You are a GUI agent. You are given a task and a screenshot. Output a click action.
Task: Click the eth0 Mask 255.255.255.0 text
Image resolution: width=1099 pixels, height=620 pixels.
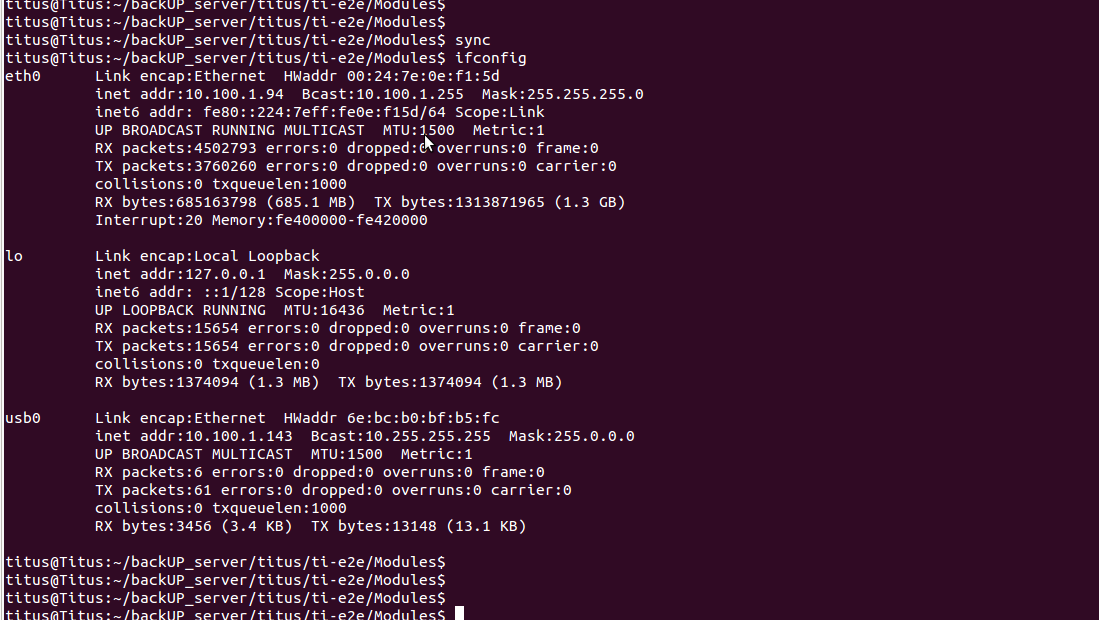pos(562,94)
